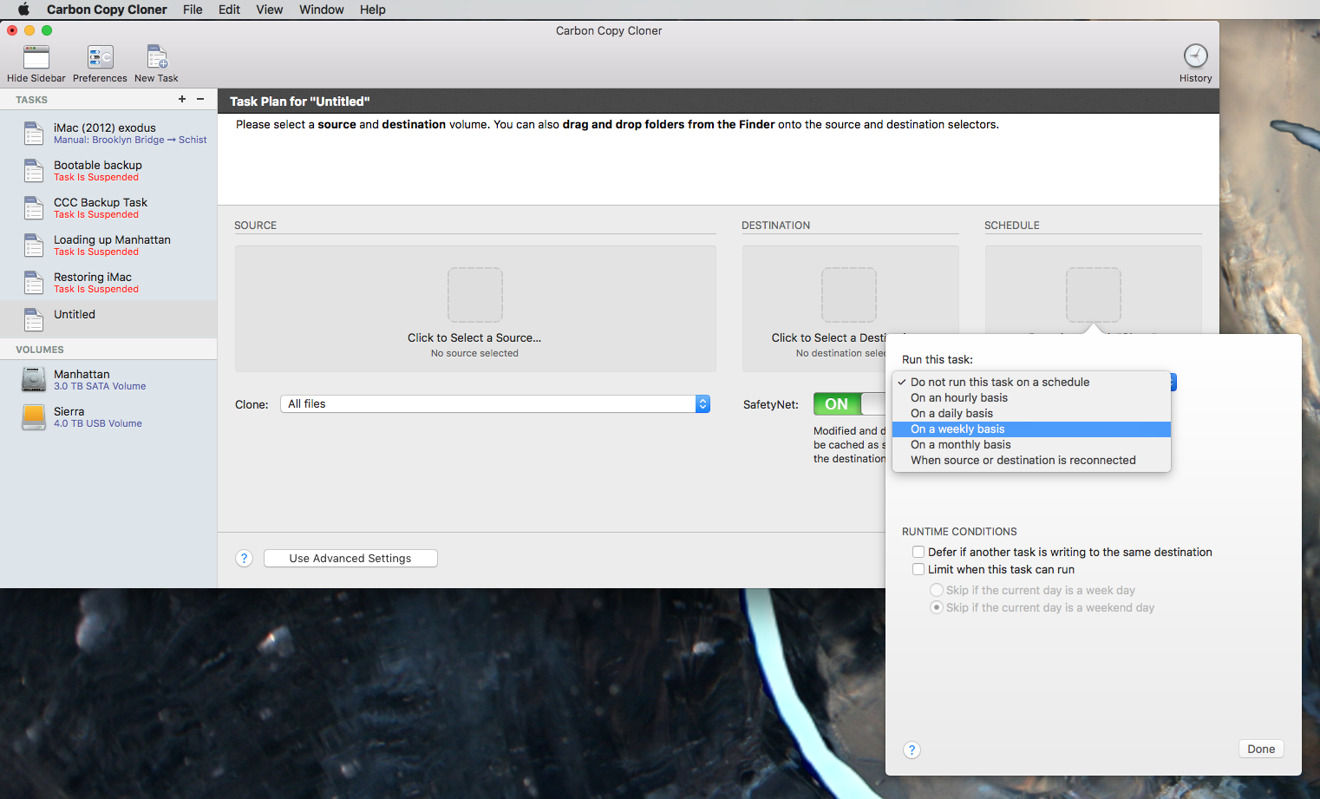Viewport: 1320px width, 799px height.
Task: Click the Task Plan for "Untitled" header
Action: point(300,101)
